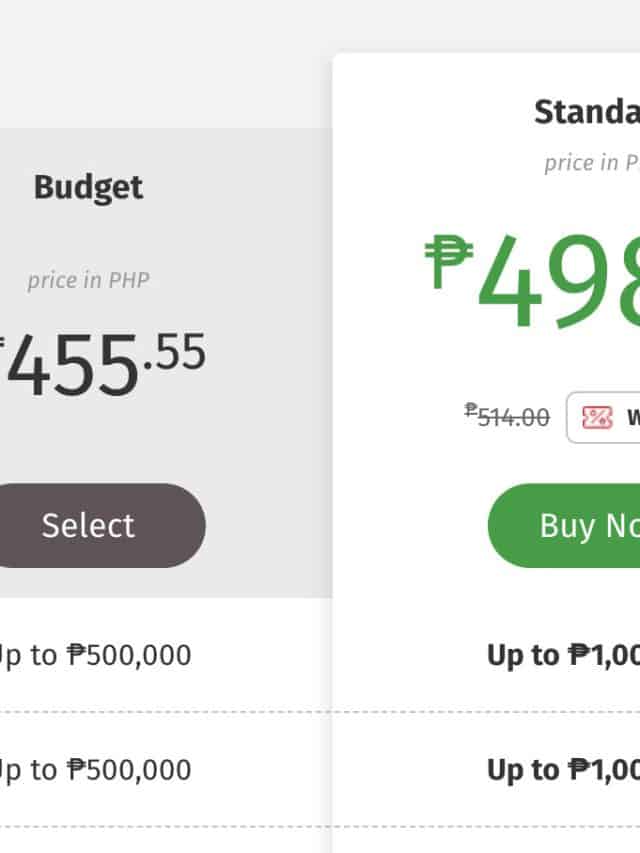Select the first bold Standard coverage row
Viewport: 640px width, 853px height.
(563, 655)
